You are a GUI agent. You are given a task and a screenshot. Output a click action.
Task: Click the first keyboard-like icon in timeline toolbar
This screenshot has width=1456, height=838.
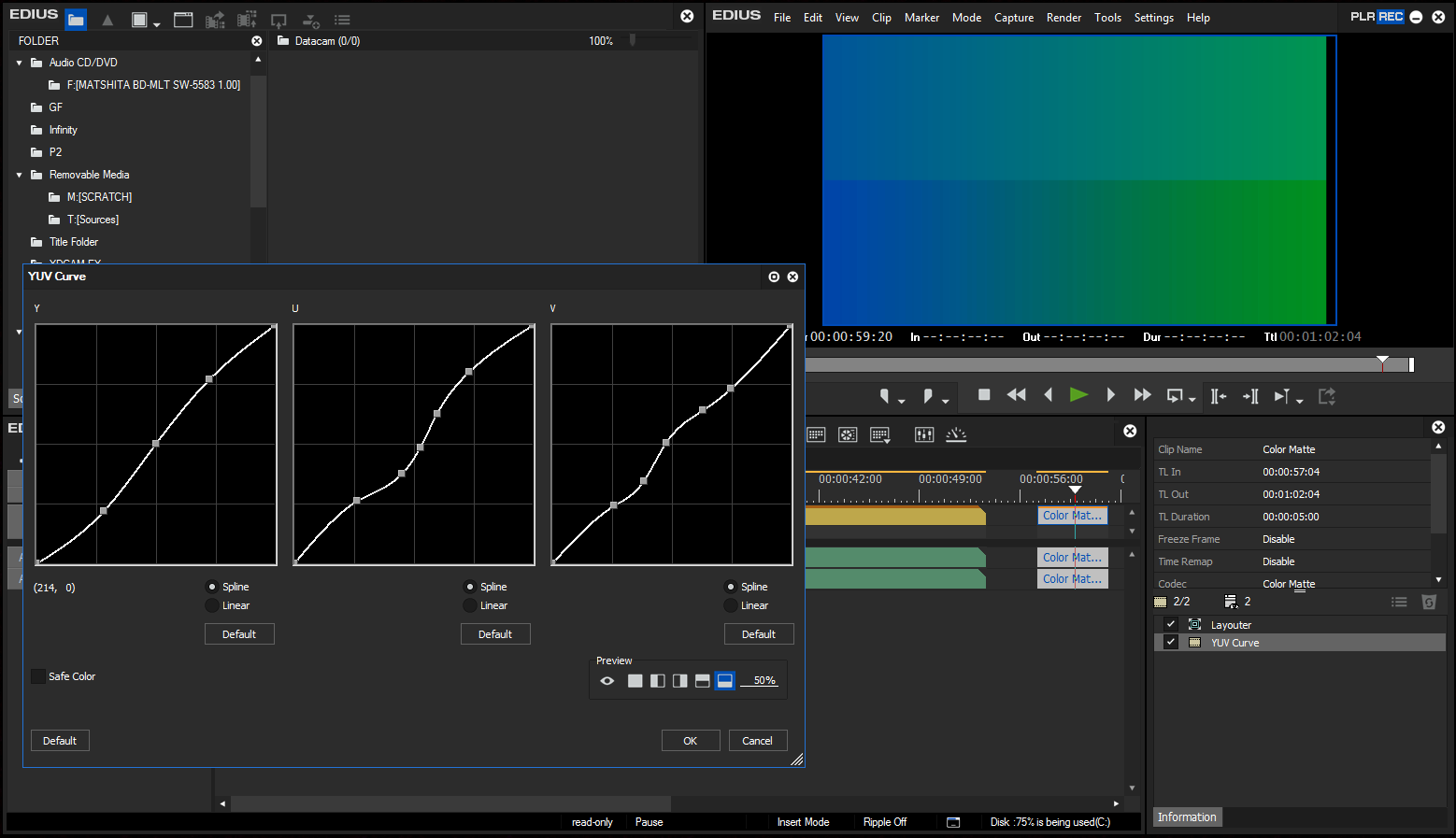click(x=816, y=434)
